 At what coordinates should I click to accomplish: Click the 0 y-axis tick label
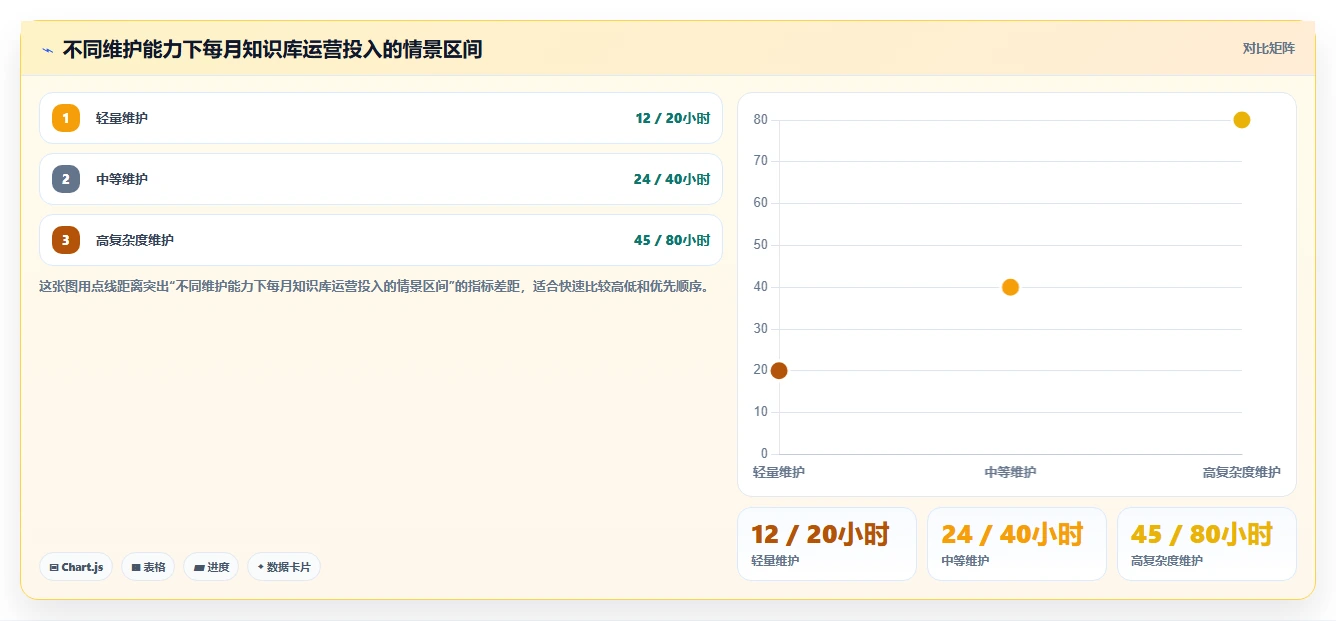coord(764,454)
